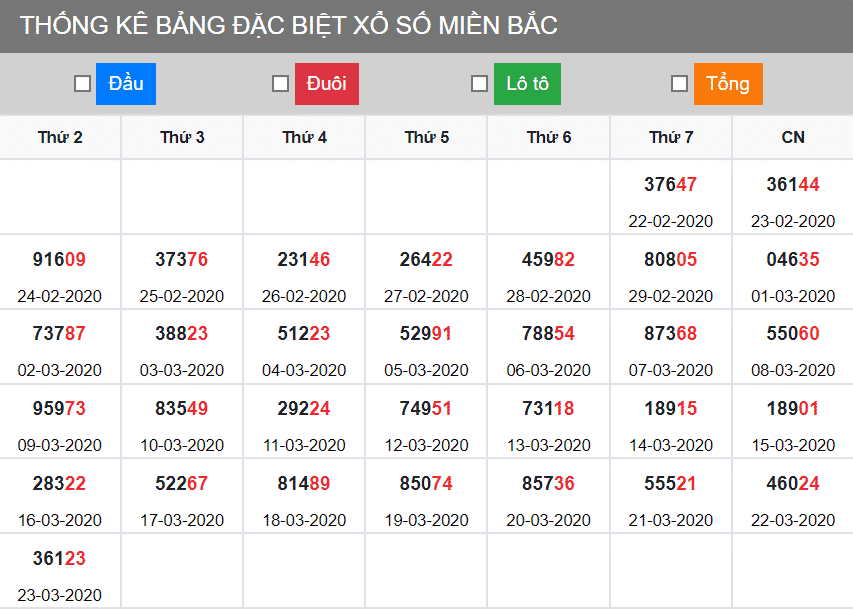Screen dimensions: 853x609
Task: Click result 52991 on 05-03-2020
Action: pos(426,334)
